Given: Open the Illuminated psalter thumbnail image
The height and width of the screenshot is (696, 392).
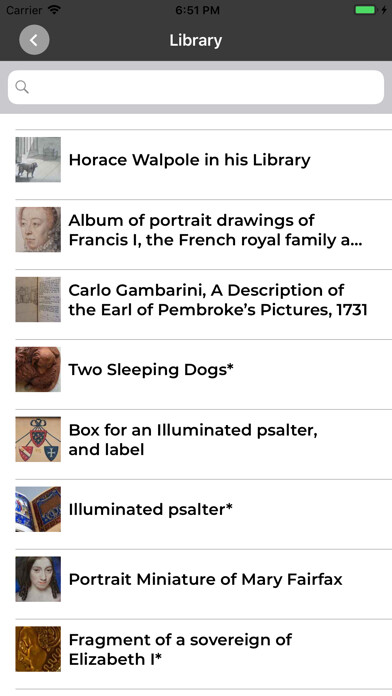Looking at the screenshot, I should pos(38,509).
